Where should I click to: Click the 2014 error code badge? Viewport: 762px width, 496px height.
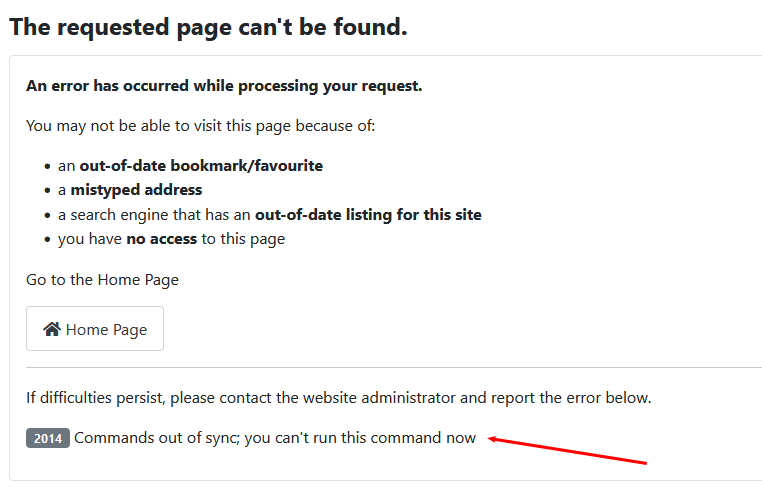click(48, 438)
